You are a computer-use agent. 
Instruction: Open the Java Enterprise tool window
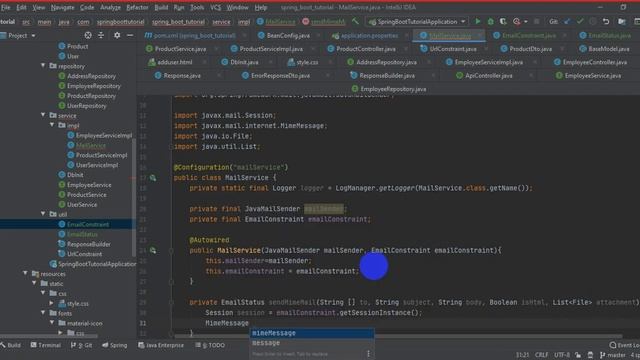point(161,345)
